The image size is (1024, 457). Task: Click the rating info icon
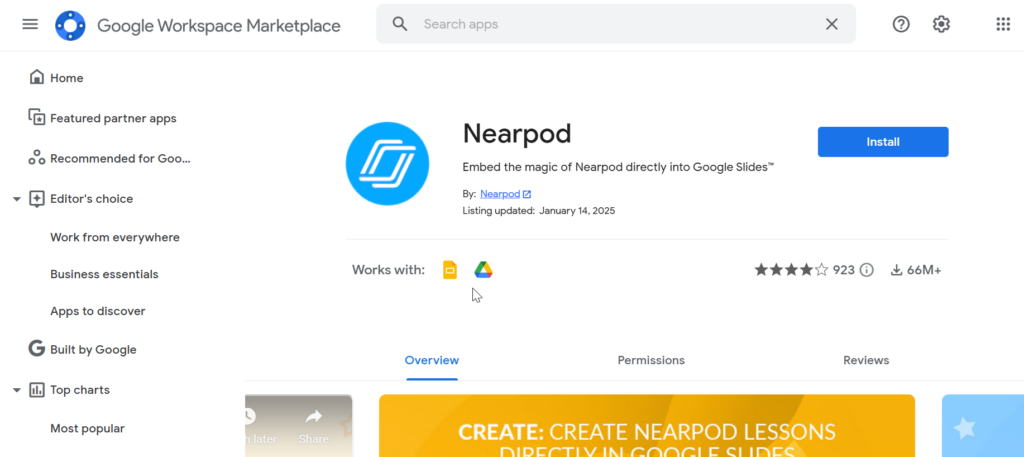(x=867, y=270)
